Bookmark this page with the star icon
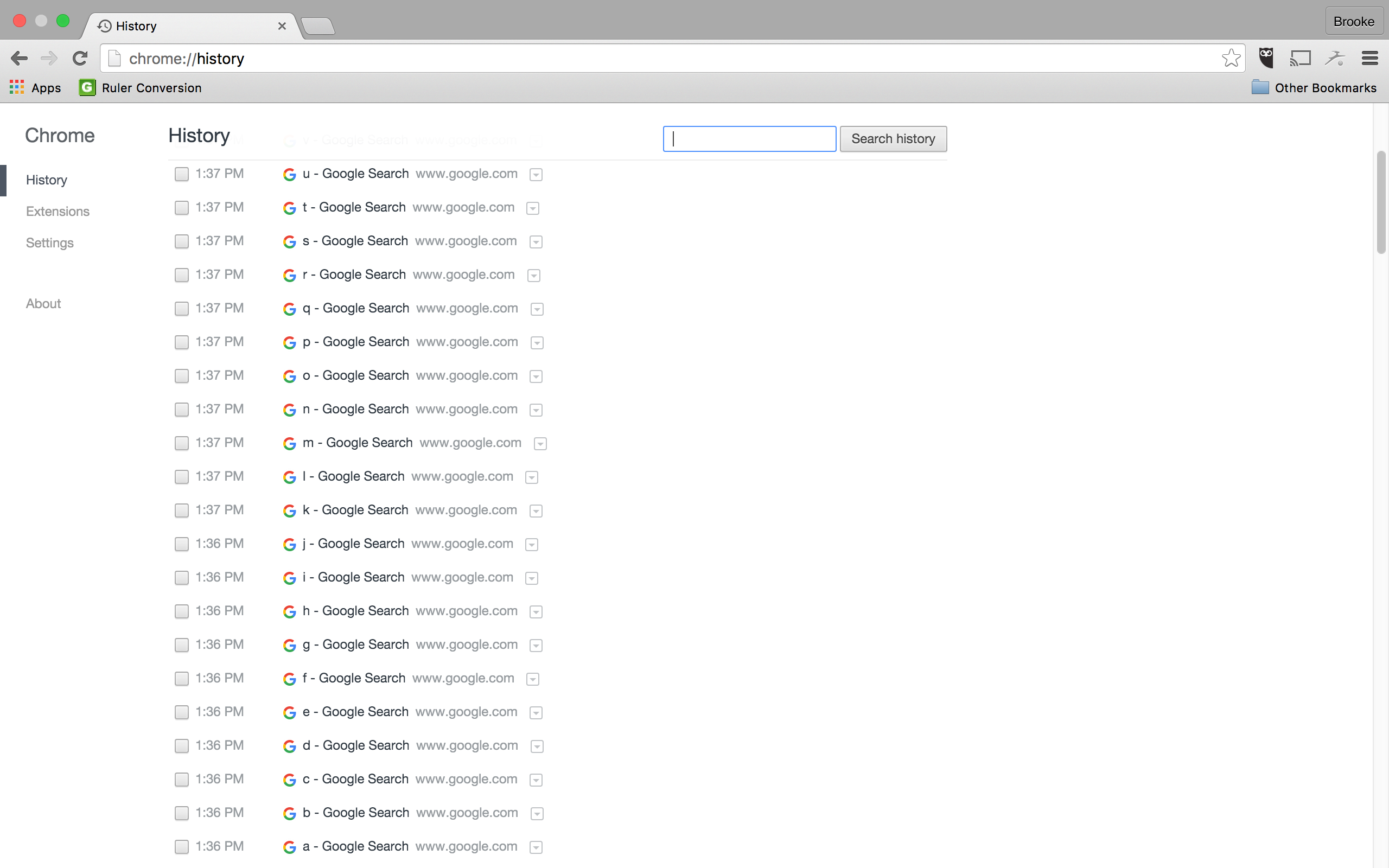 1231,58
